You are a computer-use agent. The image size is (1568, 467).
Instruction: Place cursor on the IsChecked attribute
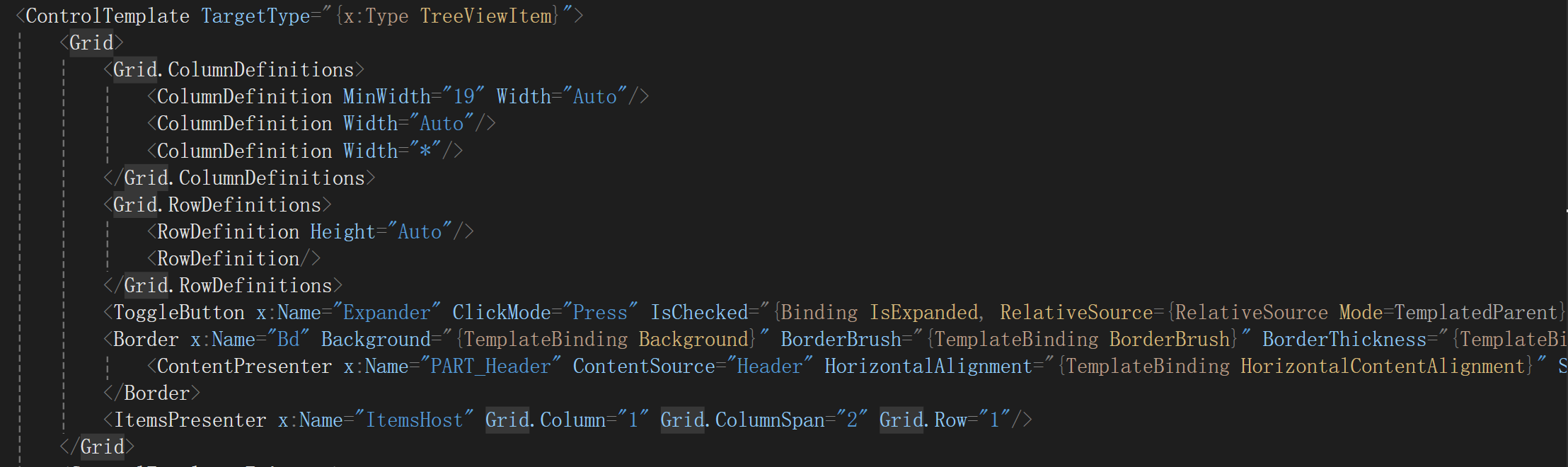point(699,313)
